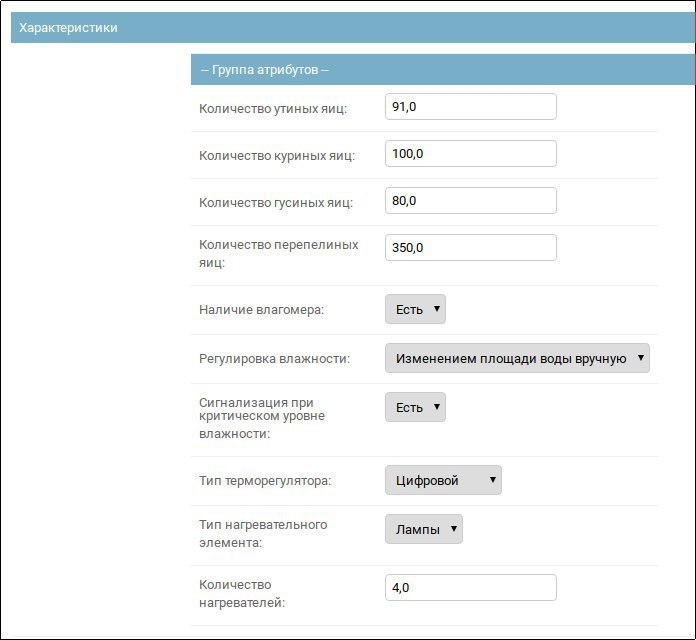Image resolution: width=696 pixels, height=640 pixels.
Task: Click the Сигнализация при критическом уровне влажности label
Action: [x=262, y=418]
